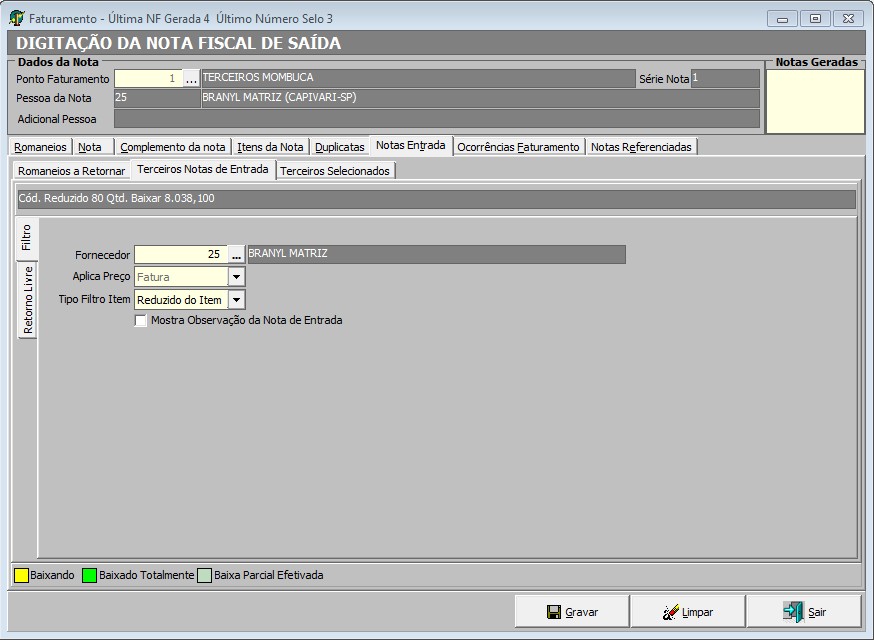Click the Limpar clear button
874x640 pixels.
point(687,612)
